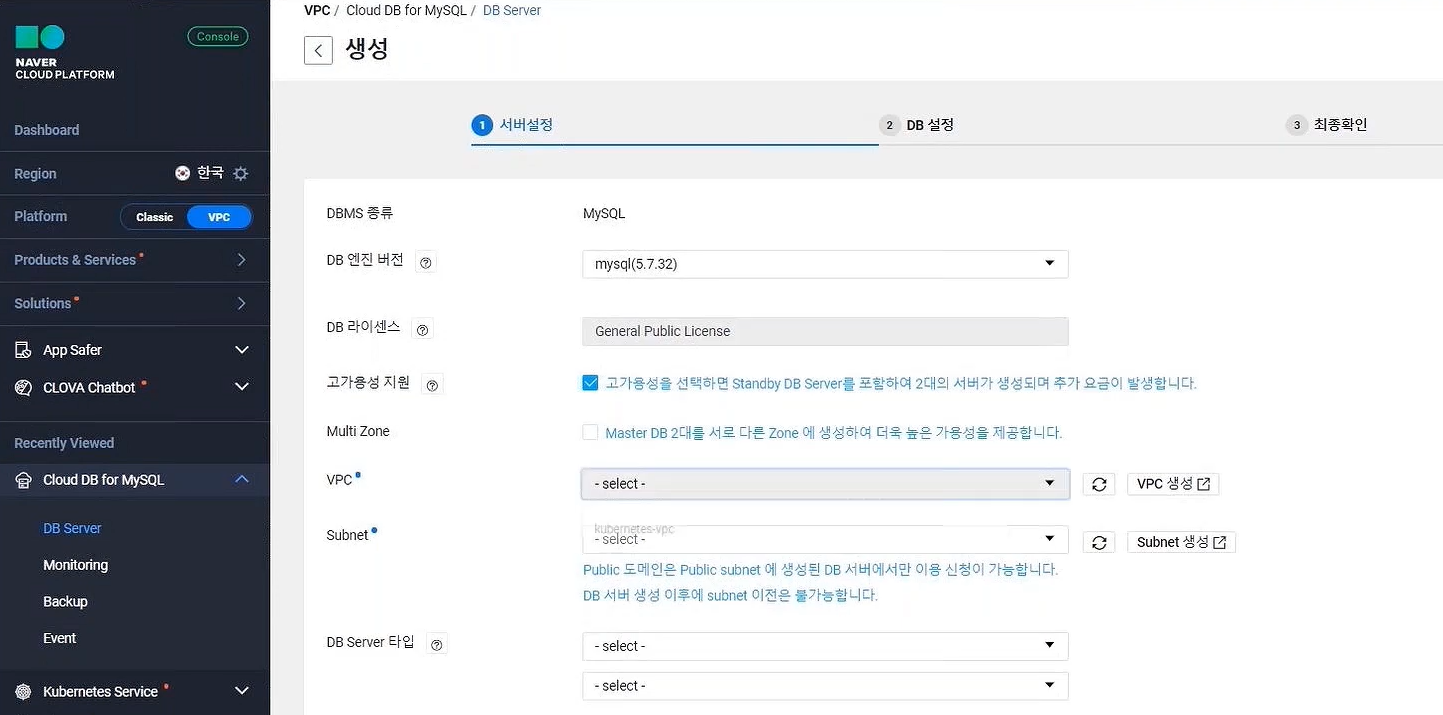Refresh the VPC list
The image size is (1443, 715).
[1099, 484]
